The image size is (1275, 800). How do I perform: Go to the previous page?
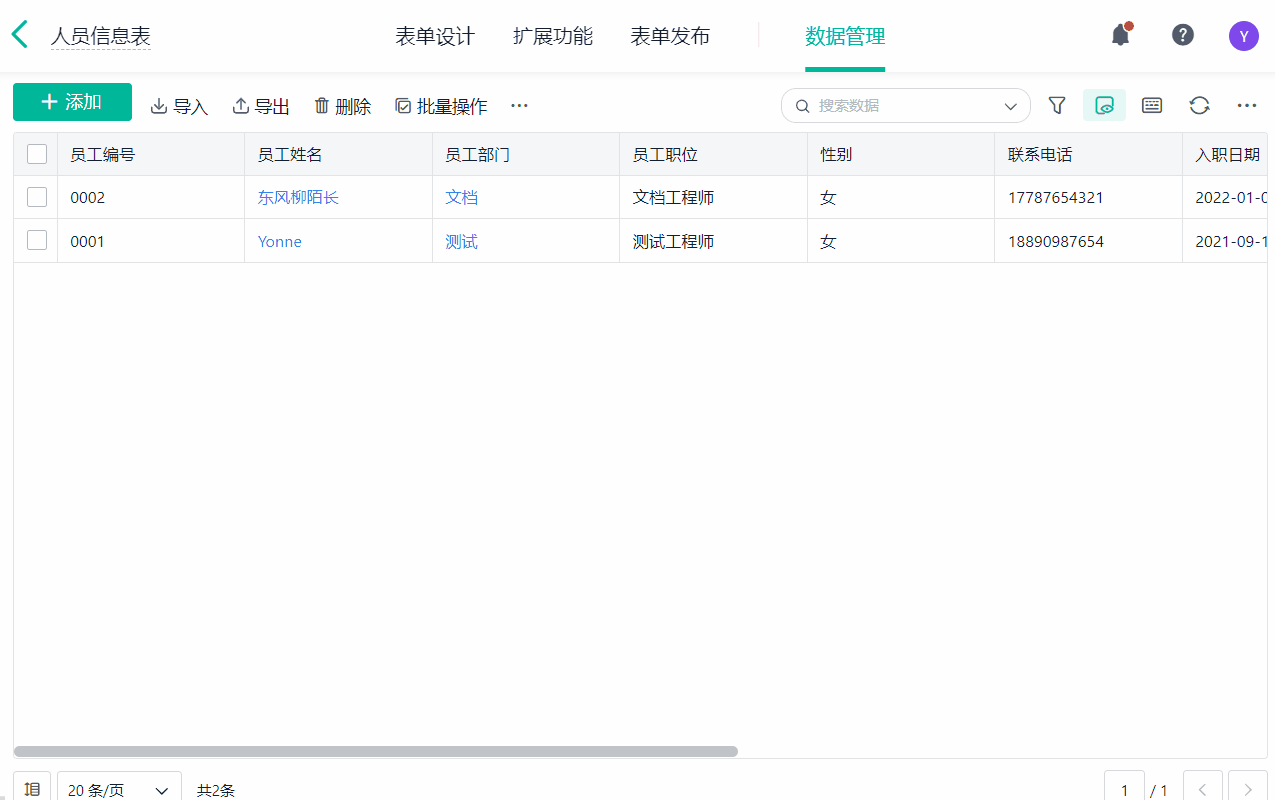coord(1203,789)
